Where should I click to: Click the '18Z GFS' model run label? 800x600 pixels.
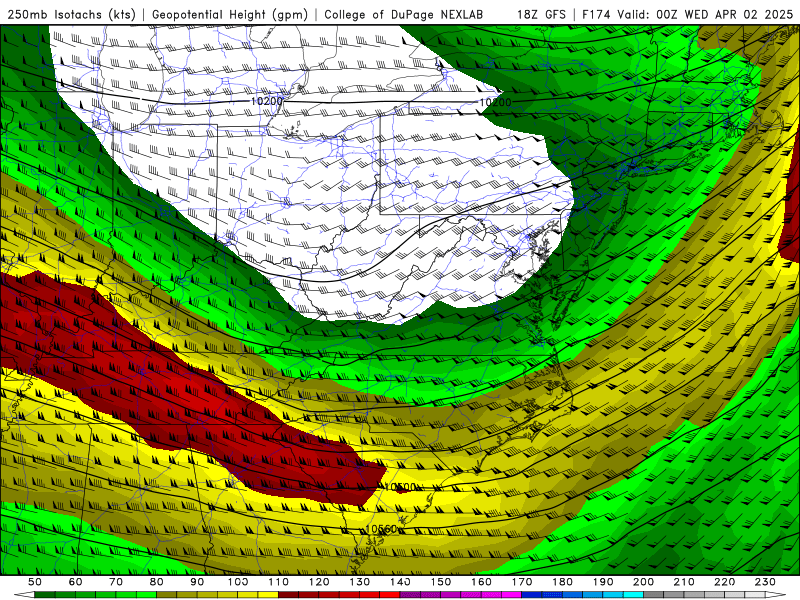pos(541,14)
